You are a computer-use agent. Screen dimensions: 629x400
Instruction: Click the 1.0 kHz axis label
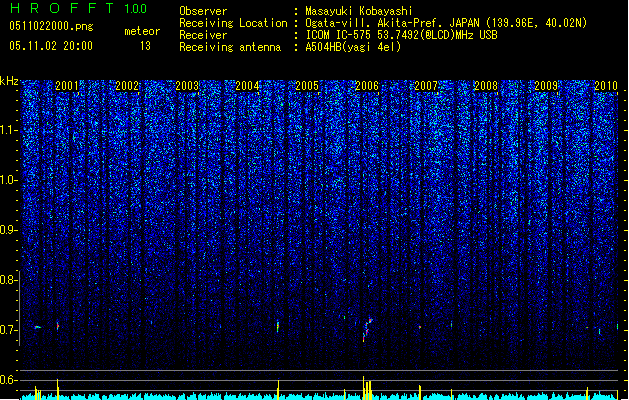click(x=8, y=180)
